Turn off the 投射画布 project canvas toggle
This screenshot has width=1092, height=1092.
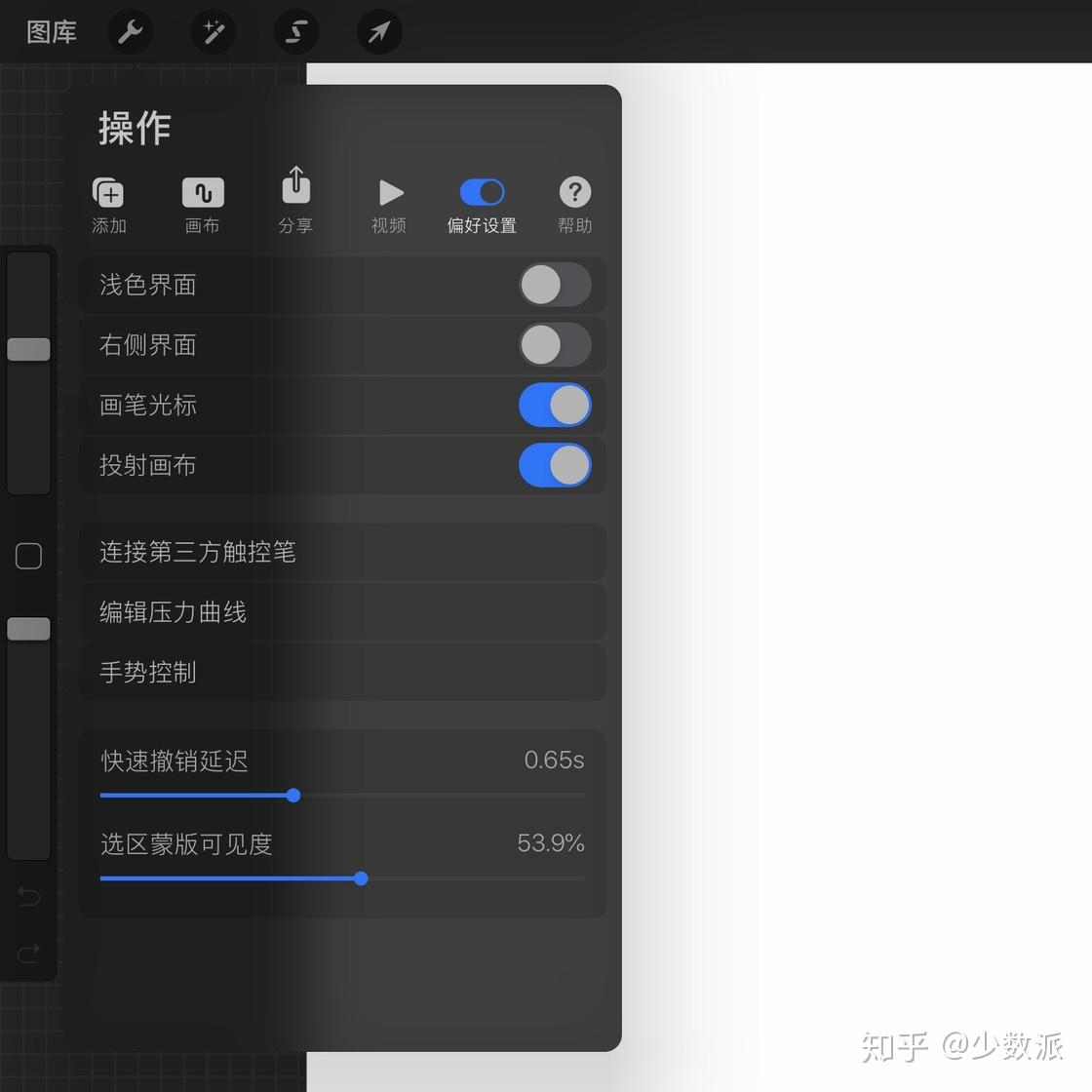pyautogui.click(x=555, y=465)
